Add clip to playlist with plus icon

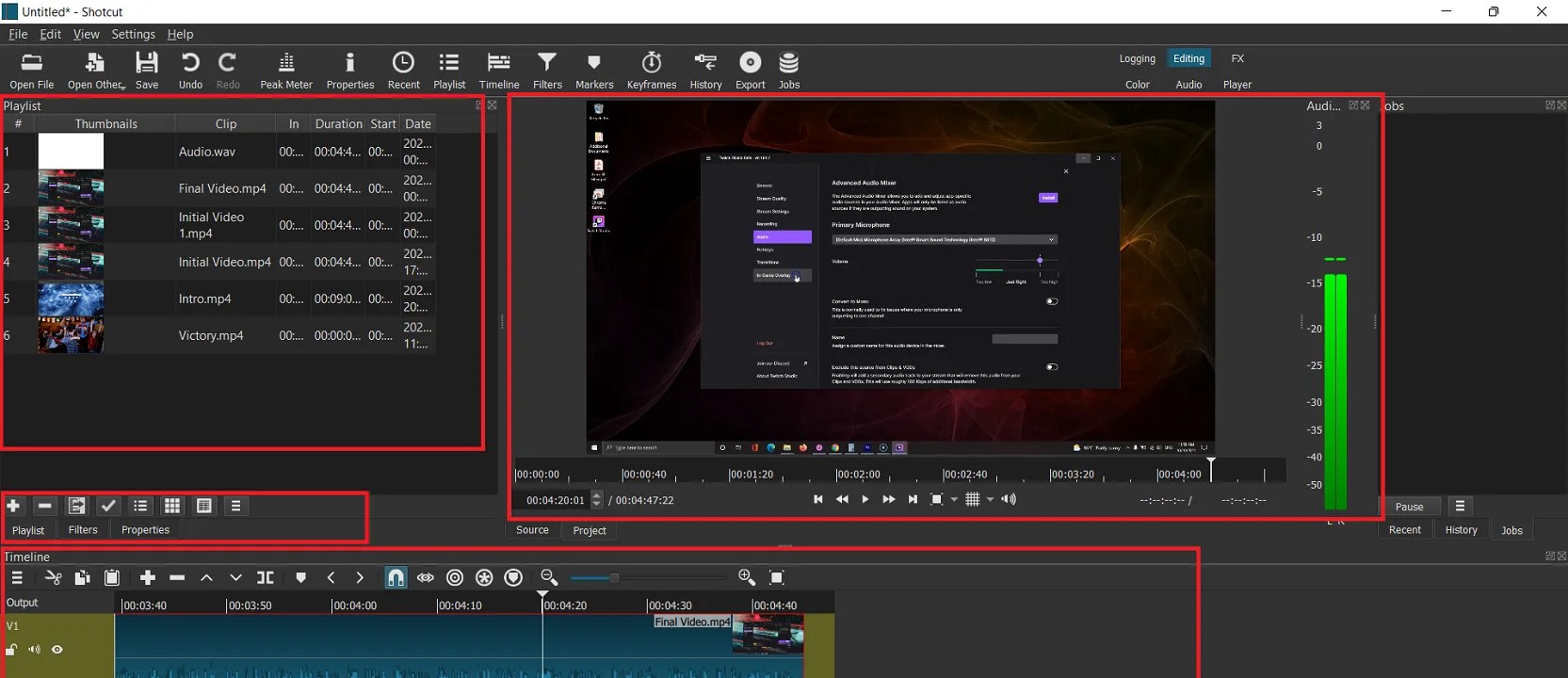(13, 506)
